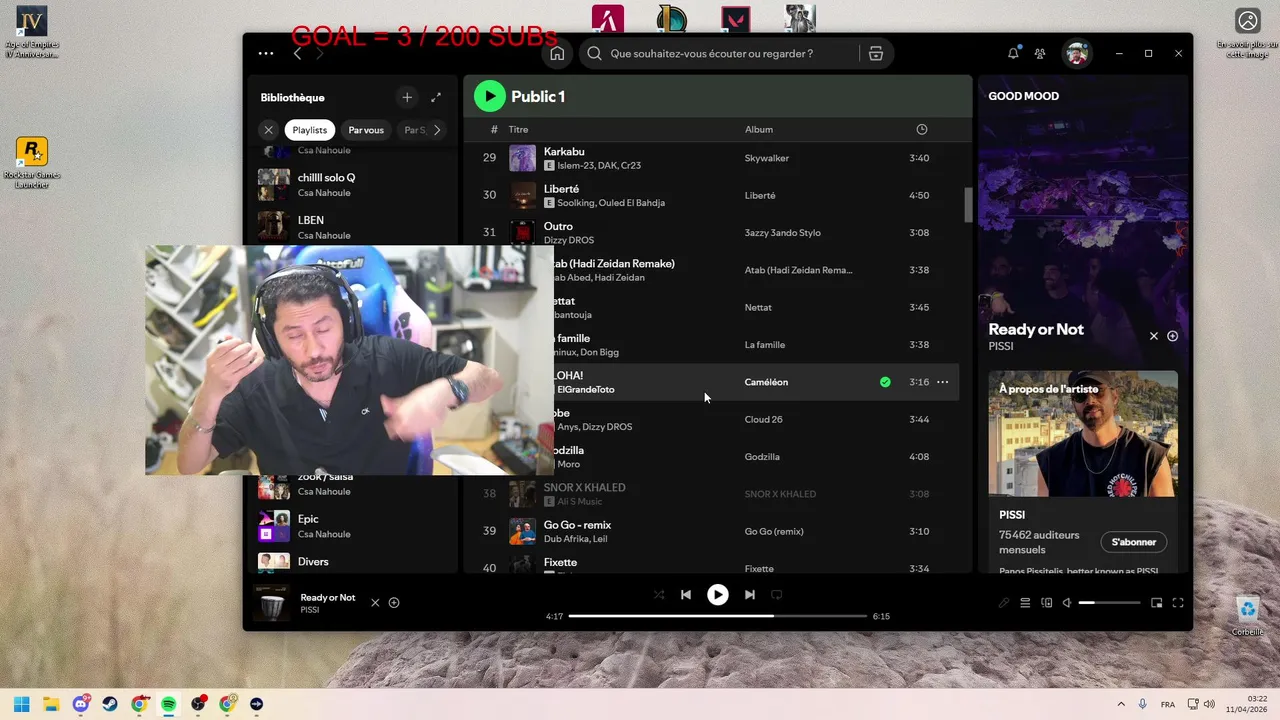The image size is (1280, 720).
Task: Open Discord from the taskbar
Action: 80,704
